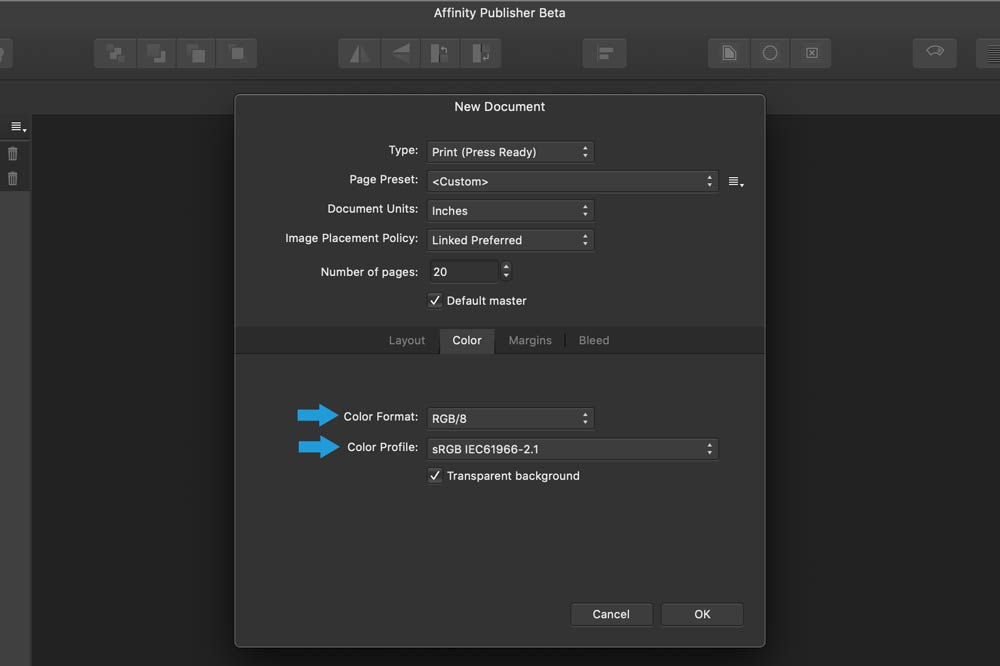Click the Rotate Counterclockwise toolbar icon
Image resolution: width=1000 pixels, height=666 pixels.
click(440, 54)
